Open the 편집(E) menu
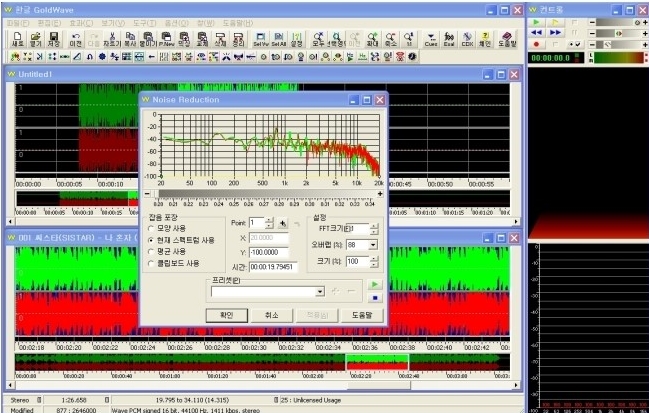The image size is (649, 413). 49,23
